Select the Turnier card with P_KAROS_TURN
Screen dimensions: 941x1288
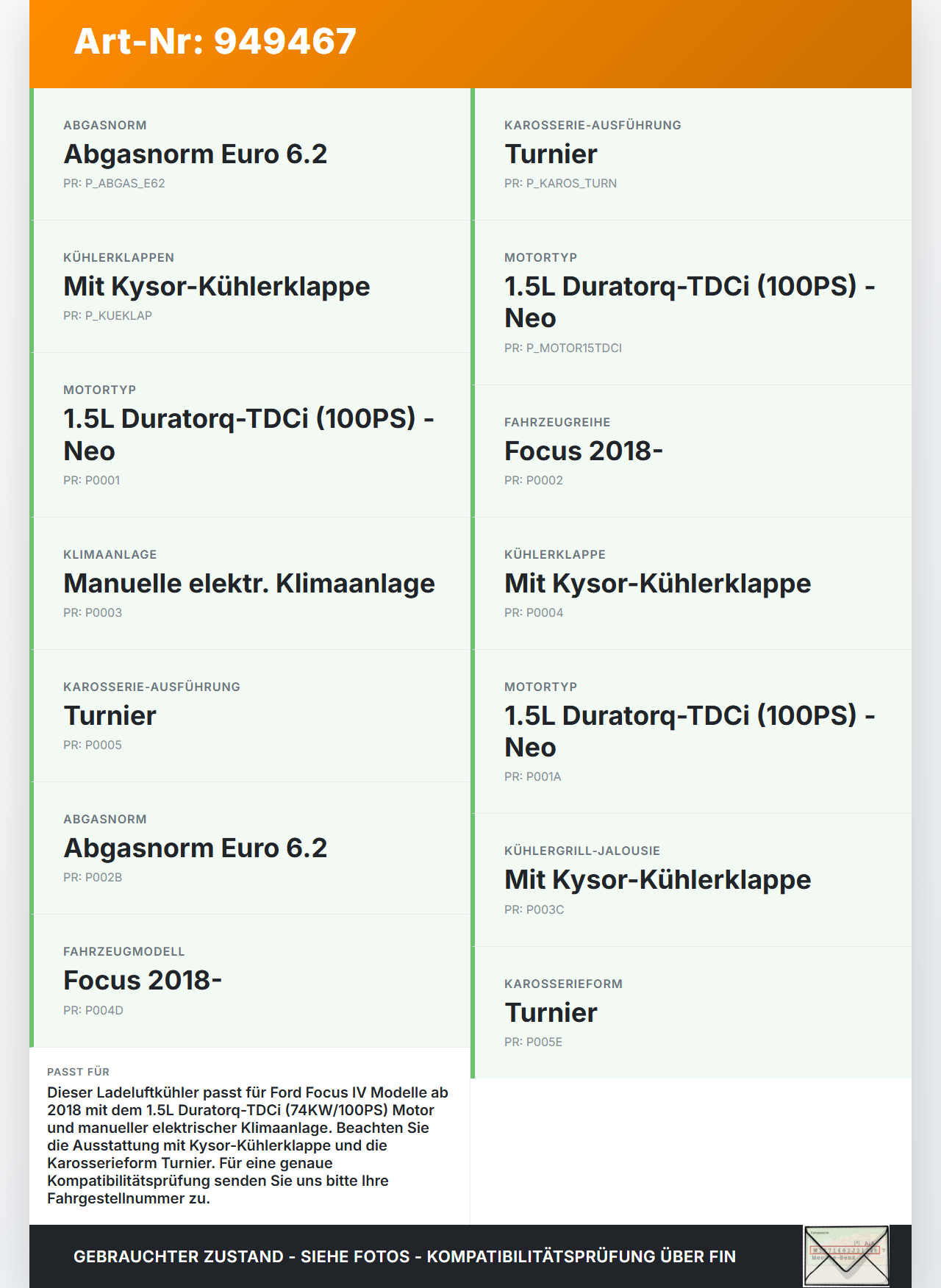pyautogui.click(x=693, y=154)
